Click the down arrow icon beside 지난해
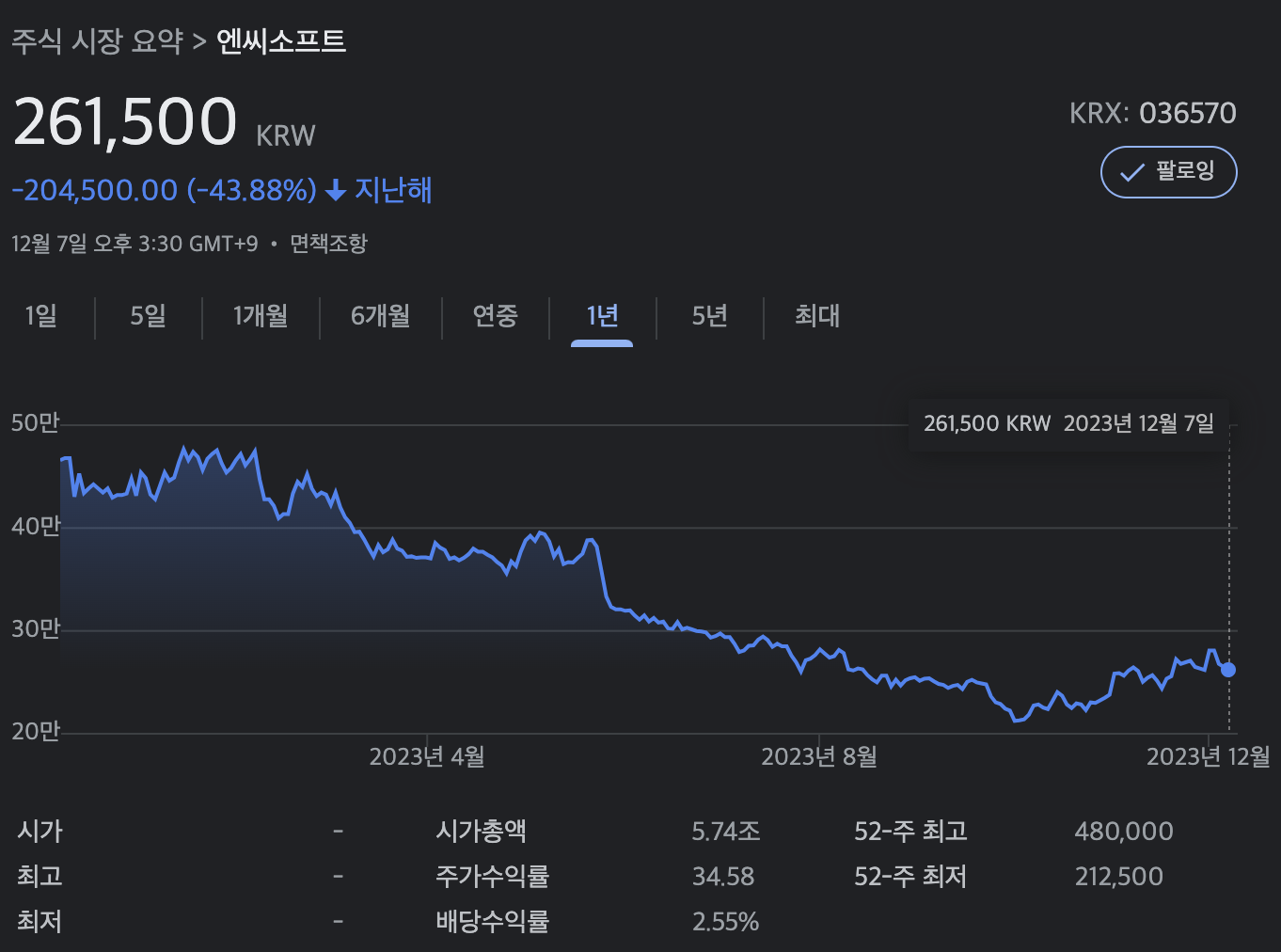The image size is (1281, 952). coord(336,191)
